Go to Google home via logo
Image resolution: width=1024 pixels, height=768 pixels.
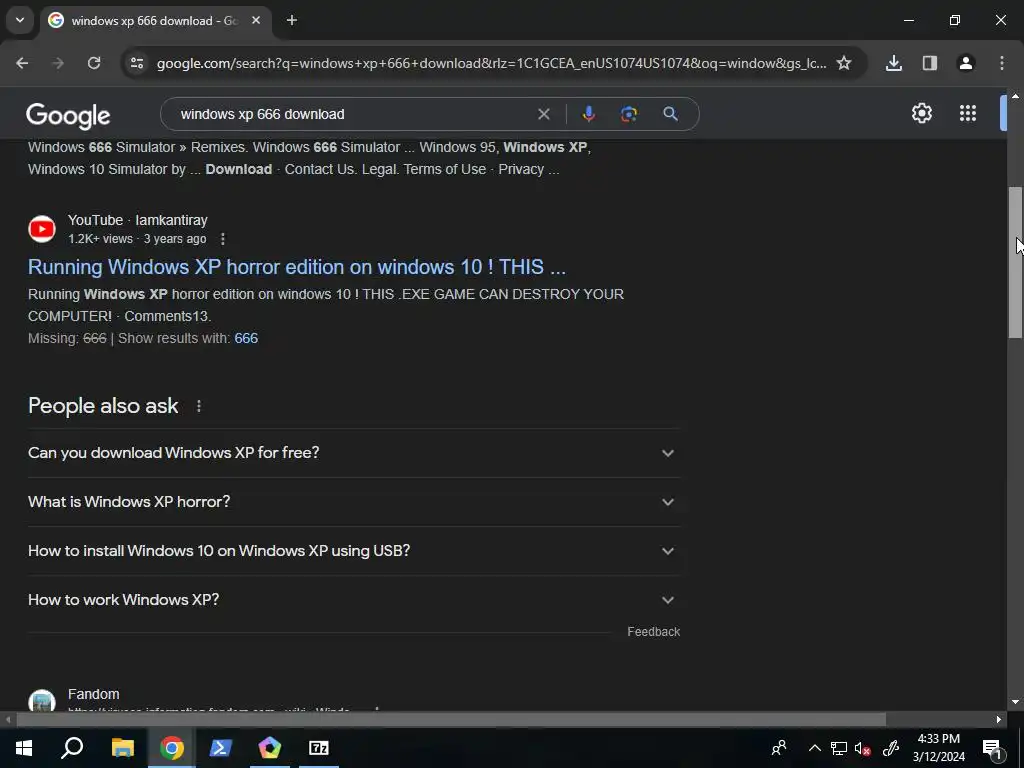68,116
